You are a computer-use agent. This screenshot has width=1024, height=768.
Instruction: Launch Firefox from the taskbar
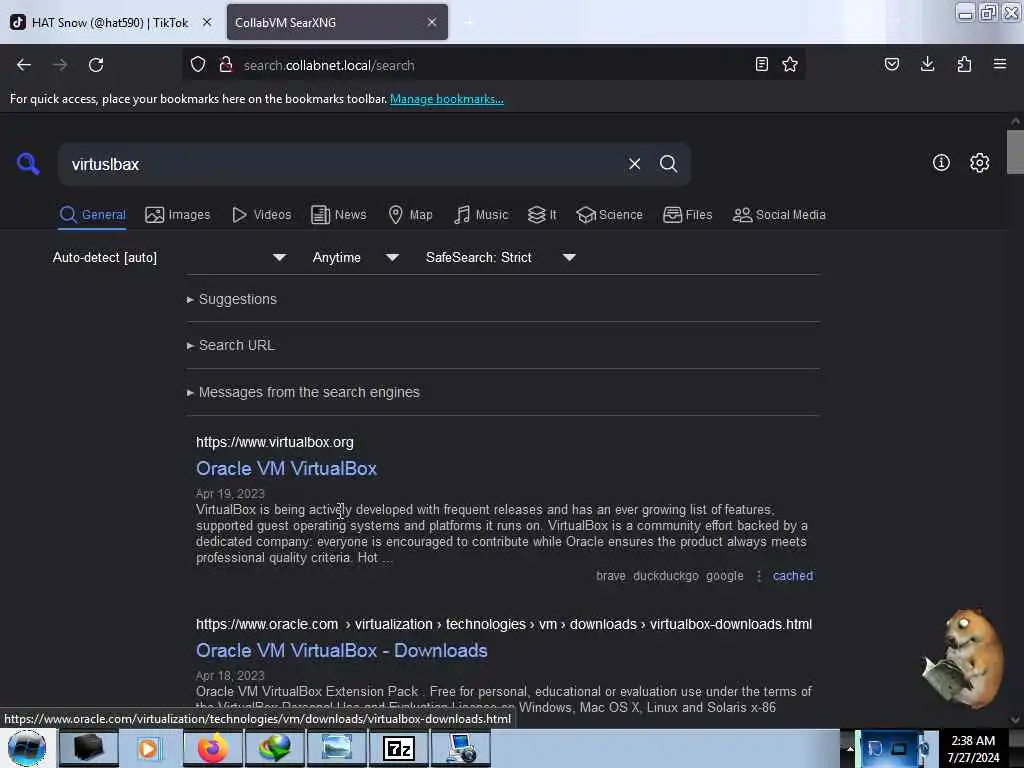click(213, 748)
